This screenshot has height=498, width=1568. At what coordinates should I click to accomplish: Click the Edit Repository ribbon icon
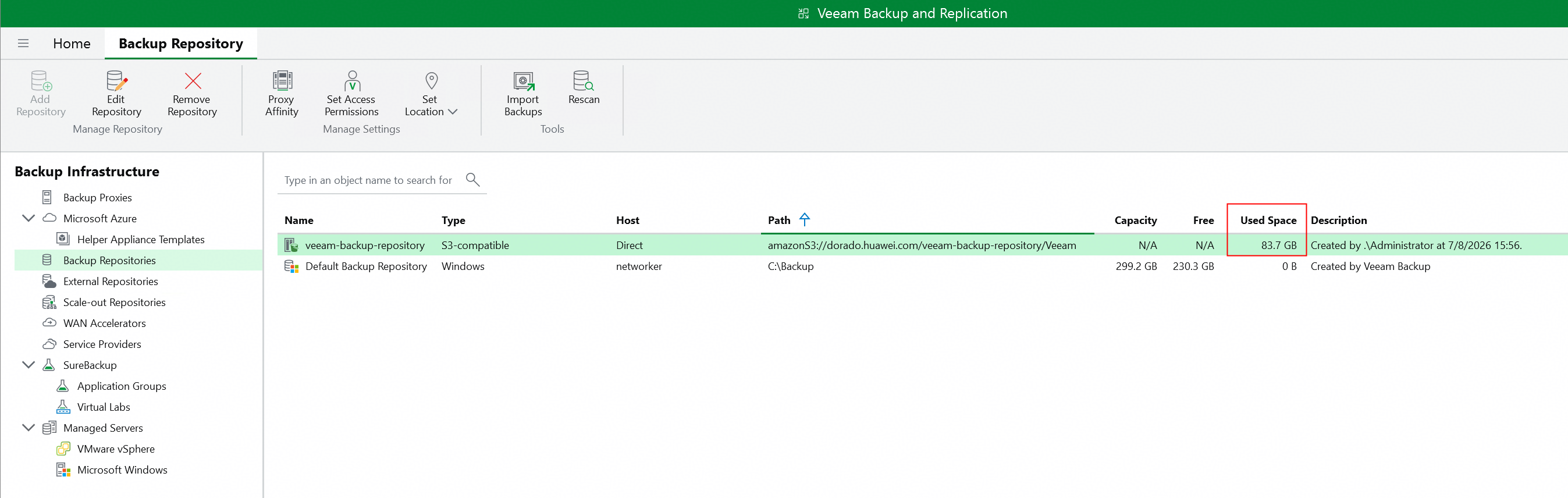(x=117, y=81)
